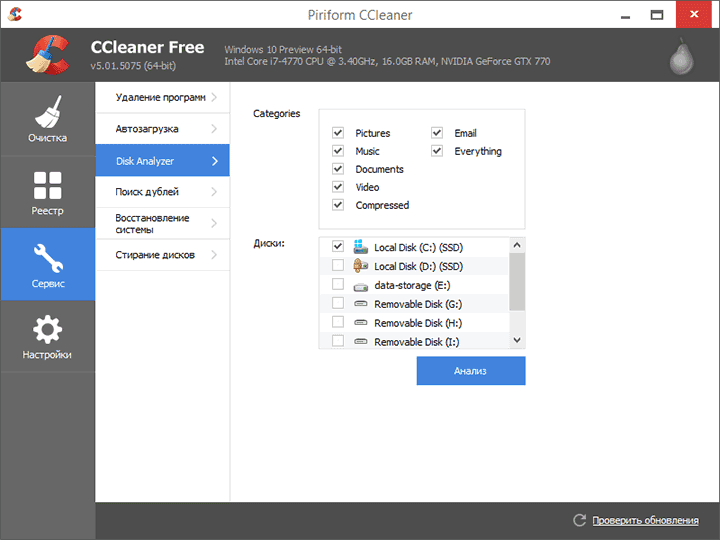The image size is (720, 540).
Task: Click the data-storage (E:) drive icon
Action: coord(360,287)
